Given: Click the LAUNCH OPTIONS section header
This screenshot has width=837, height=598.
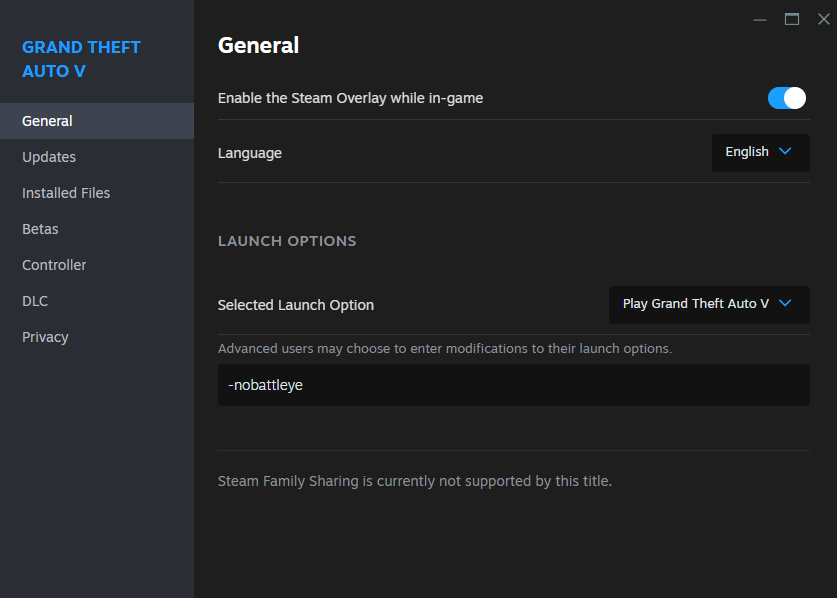Looking at the screenshot, I should pos(287,241).
